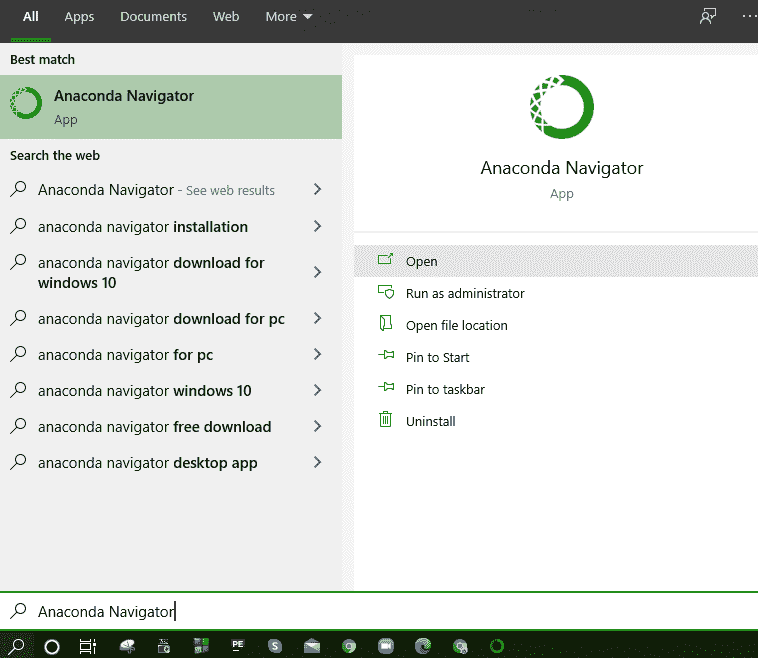This screenshot has height=658, width=758.
Task: Click the Open file location icon
Action: pos(385,325)
